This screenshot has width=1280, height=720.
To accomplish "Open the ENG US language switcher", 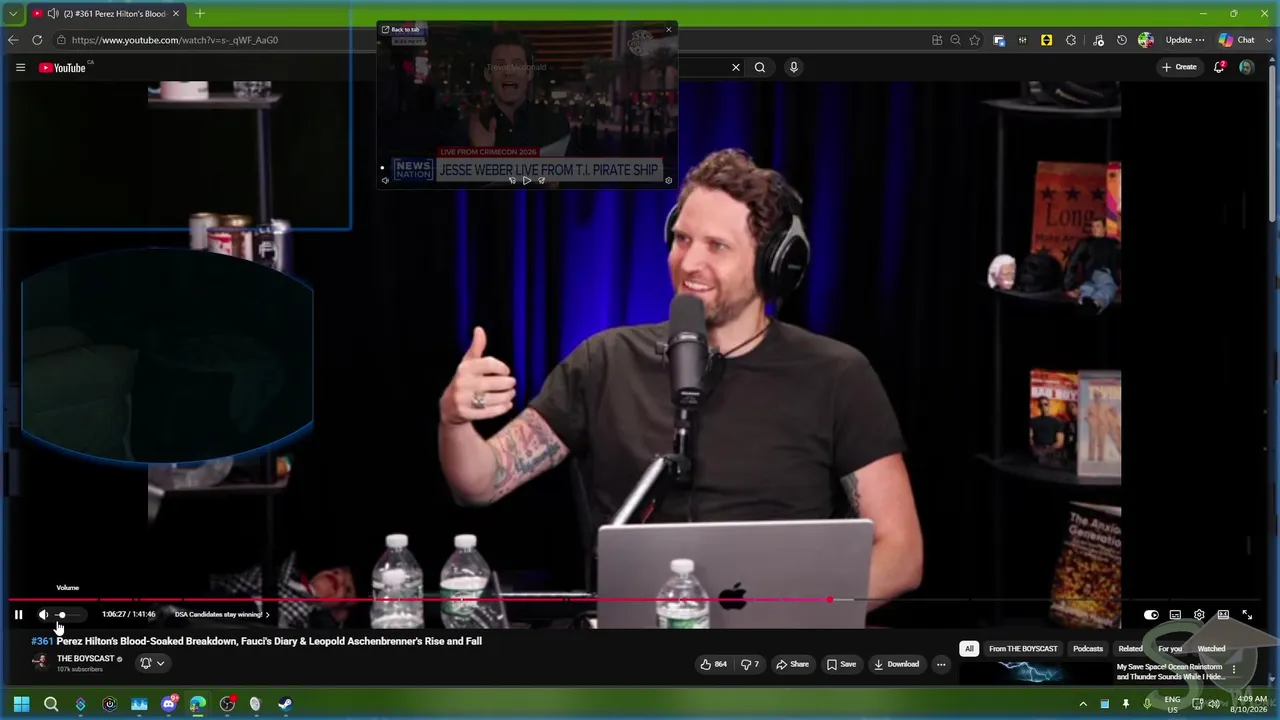I will [x=1172, y=704].
